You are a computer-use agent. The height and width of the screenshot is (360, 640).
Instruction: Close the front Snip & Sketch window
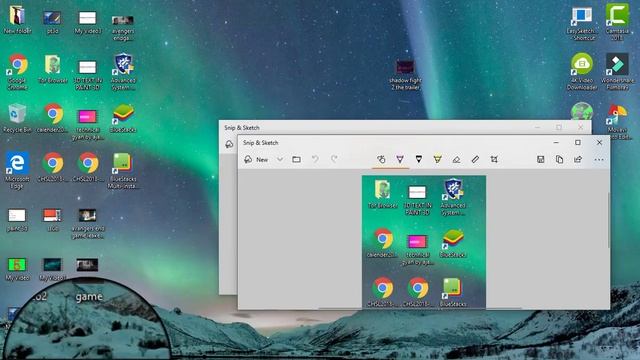click(599, 142)
